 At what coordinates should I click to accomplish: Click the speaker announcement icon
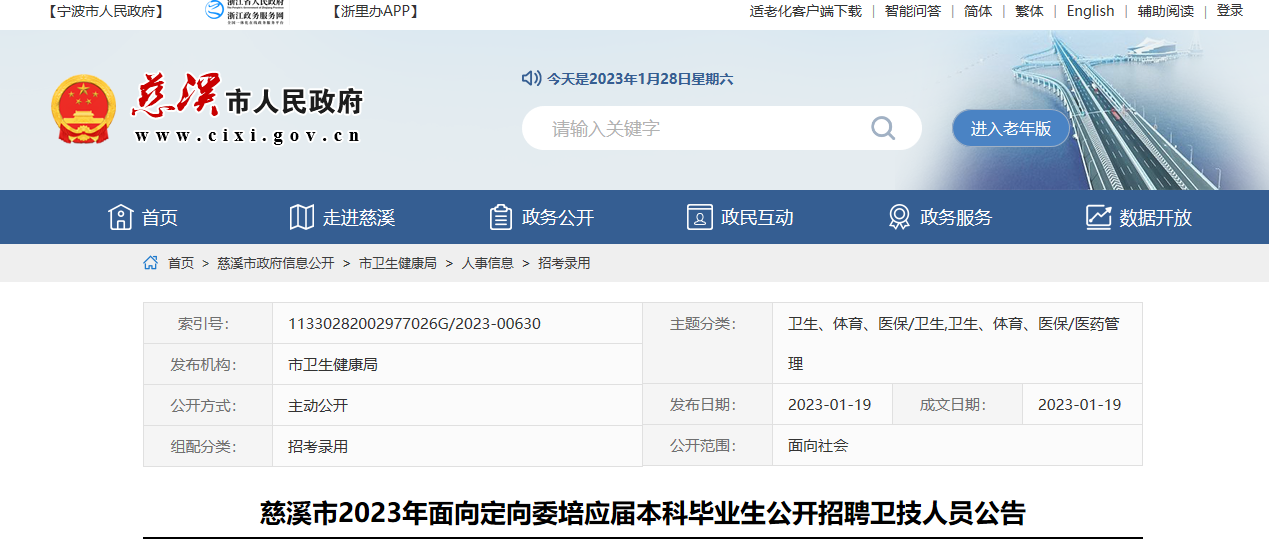(531, 78)
